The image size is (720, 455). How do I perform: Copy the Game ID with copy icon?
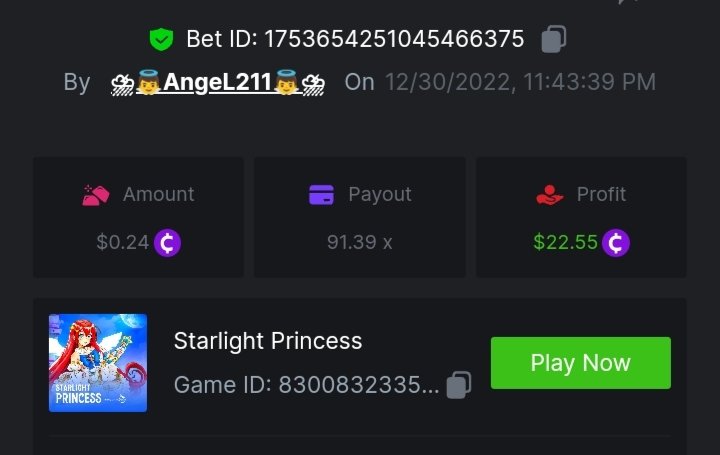click(459, 385)
